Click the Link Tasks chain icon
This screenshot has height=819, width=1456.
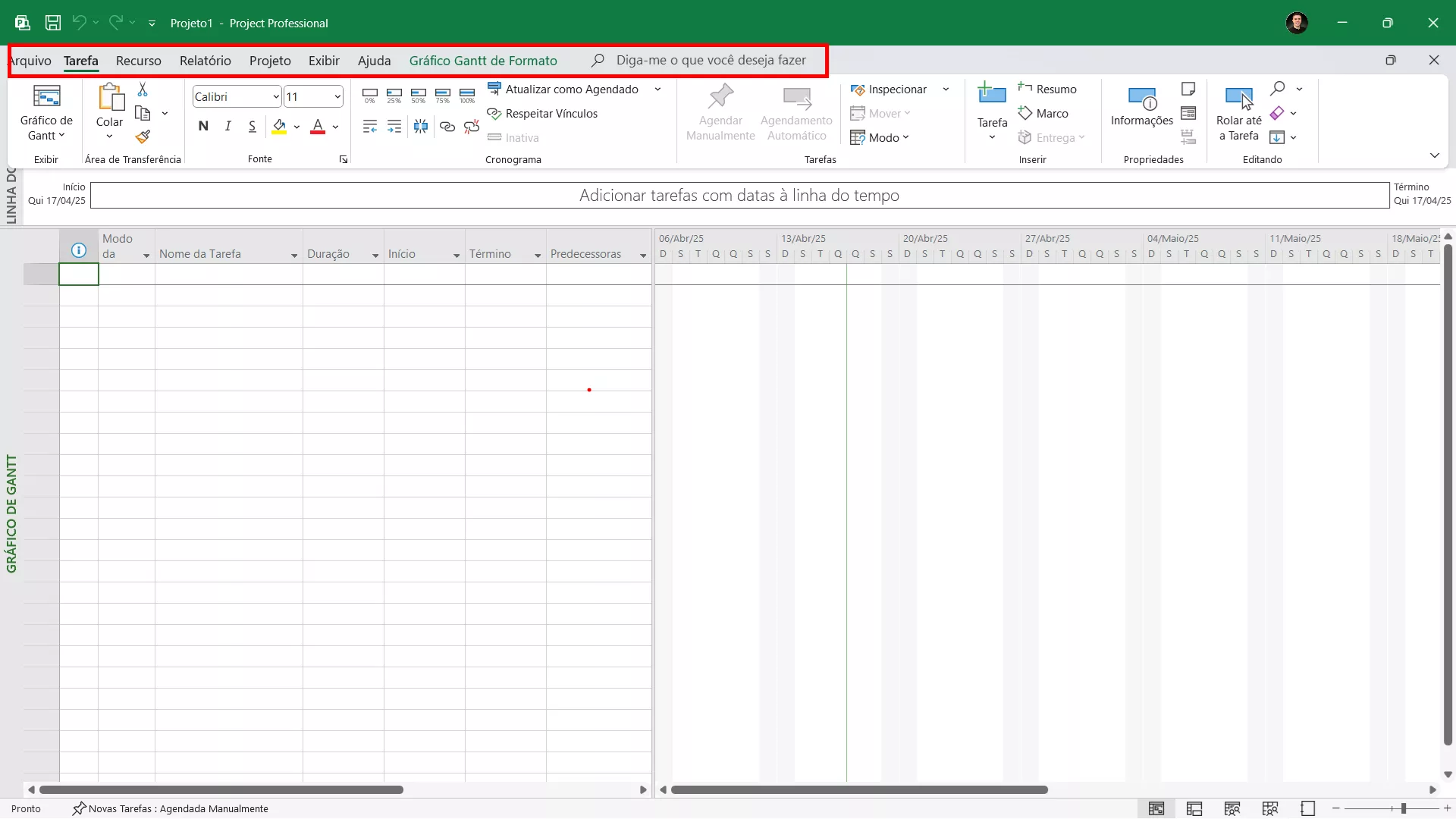tap(447, 127)
